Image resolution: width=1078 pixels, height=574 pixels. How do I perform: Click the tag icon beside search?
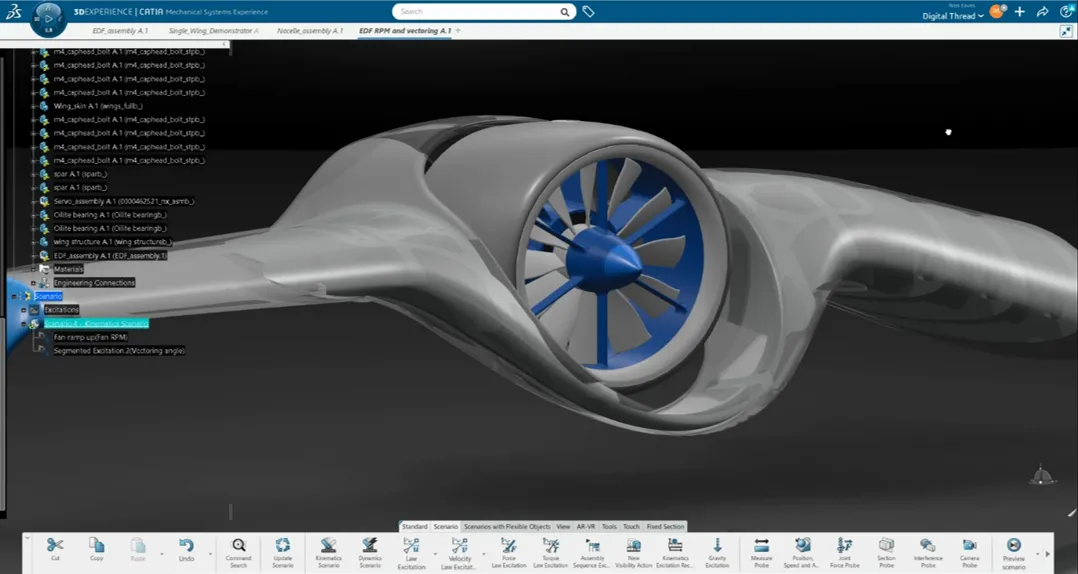coord(588,12)
